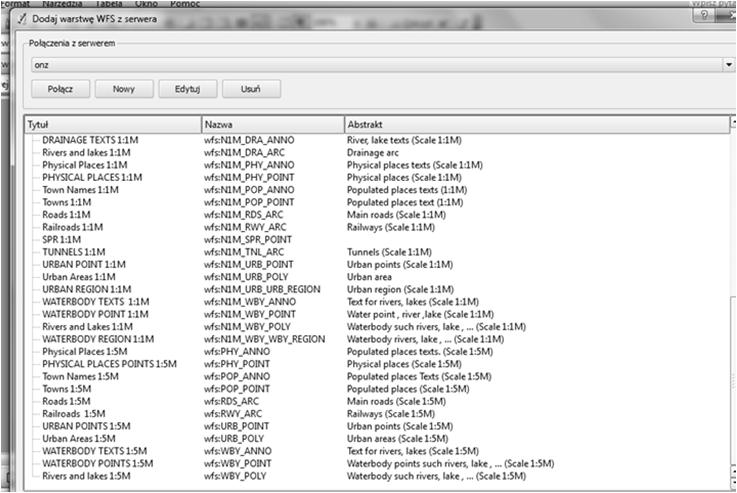Select PHYSICAL PLACES 1:1M row
Screen dimensions: 737x493
(92, 177)
